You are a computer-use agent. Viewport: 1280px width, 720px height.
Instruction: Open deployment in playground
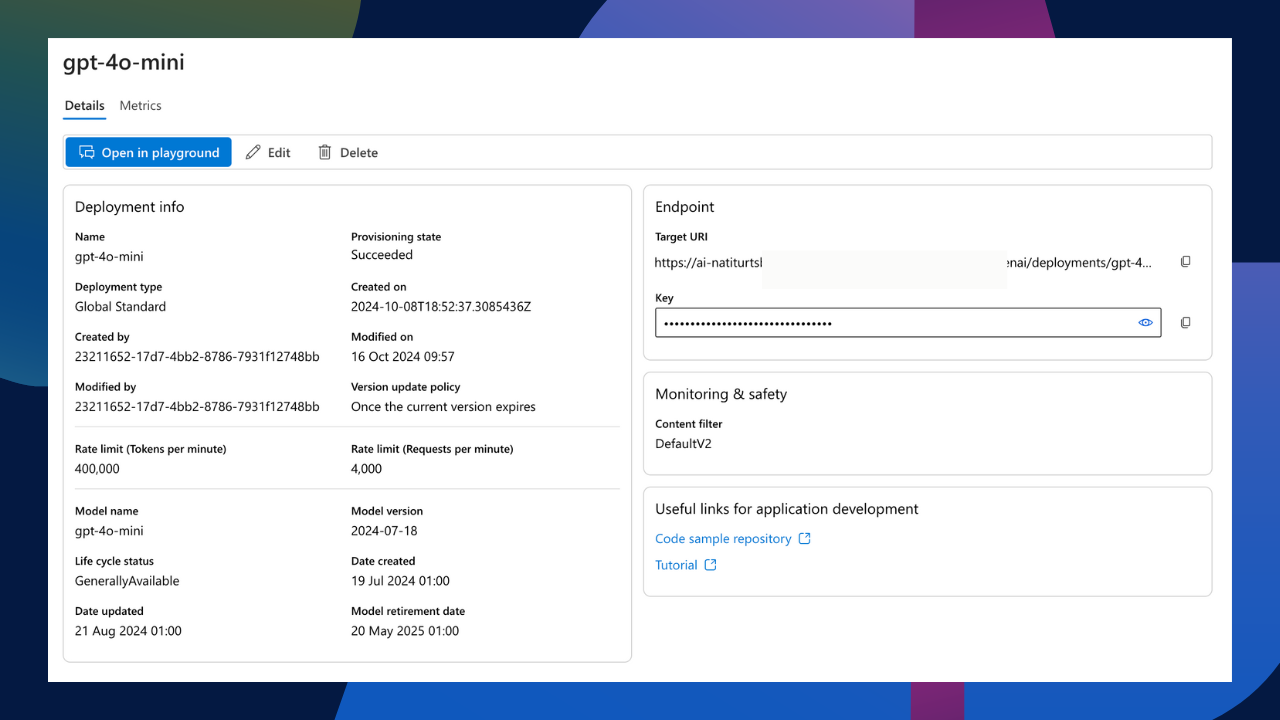click(149, 152)
